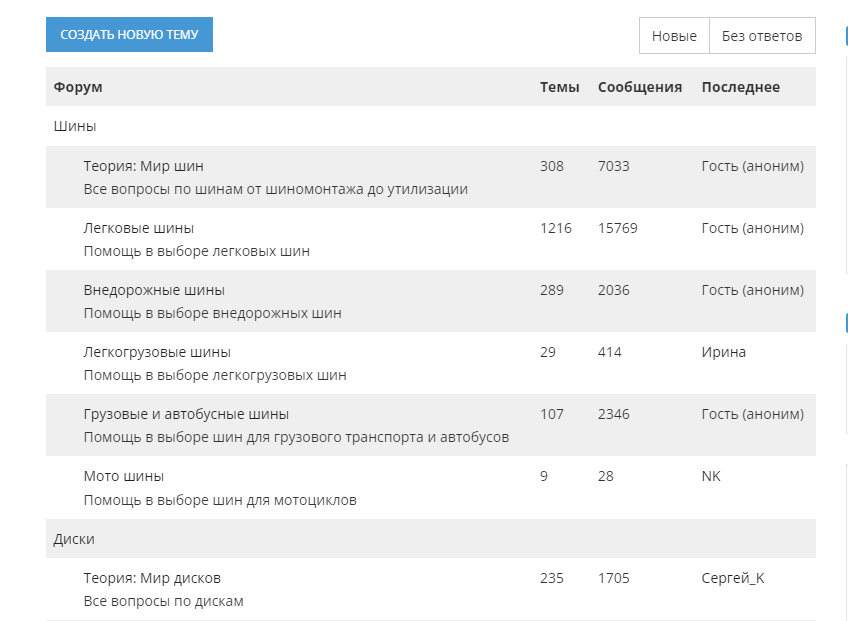The width and height of the screenshot is (848, 621).
Task: Open the Легковые шины forum
Action: (138, 228)
